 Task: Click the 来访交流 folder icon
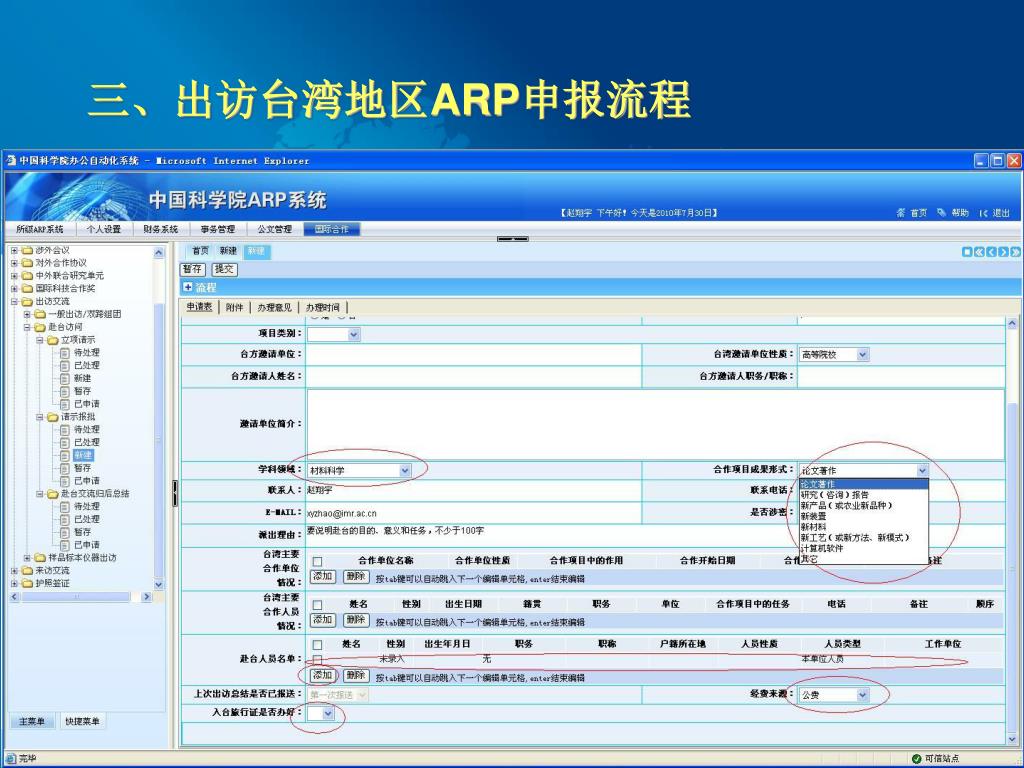pos(27,570)
